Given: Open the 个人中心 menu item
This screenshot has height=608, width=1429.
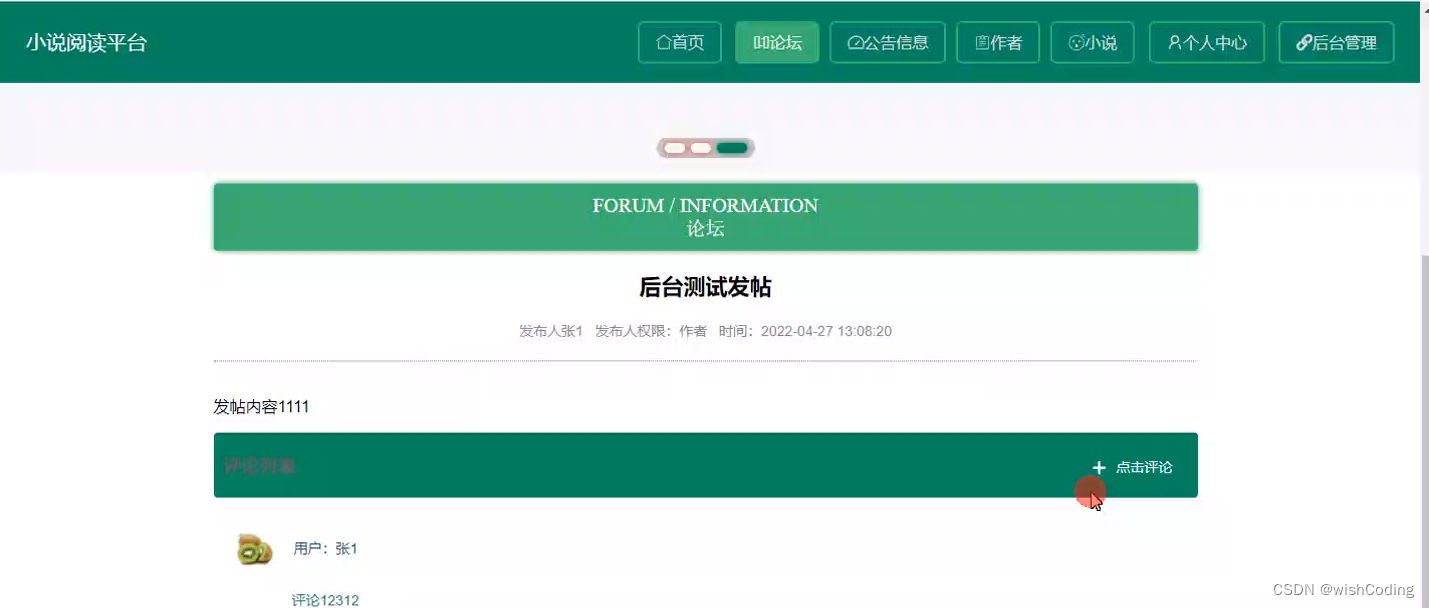Looking at the screenshot, I should click(x=1206, y=42).
